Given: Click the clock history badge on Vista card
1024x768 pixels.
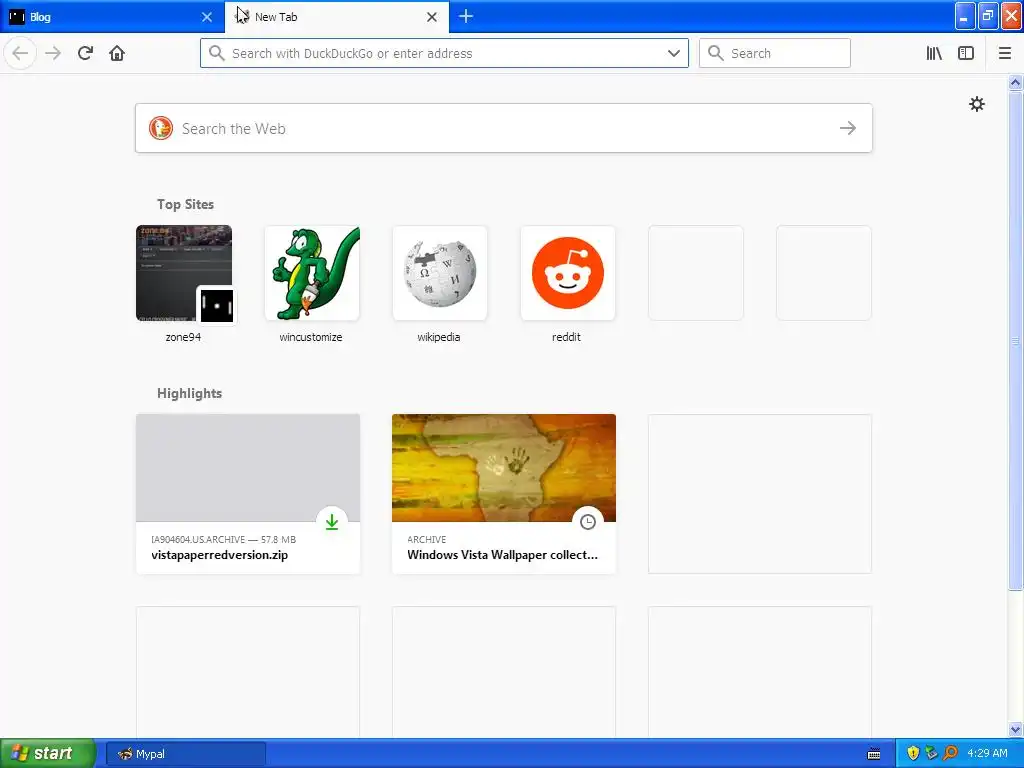Looking at the screenshot, I should tap(588, 522).
